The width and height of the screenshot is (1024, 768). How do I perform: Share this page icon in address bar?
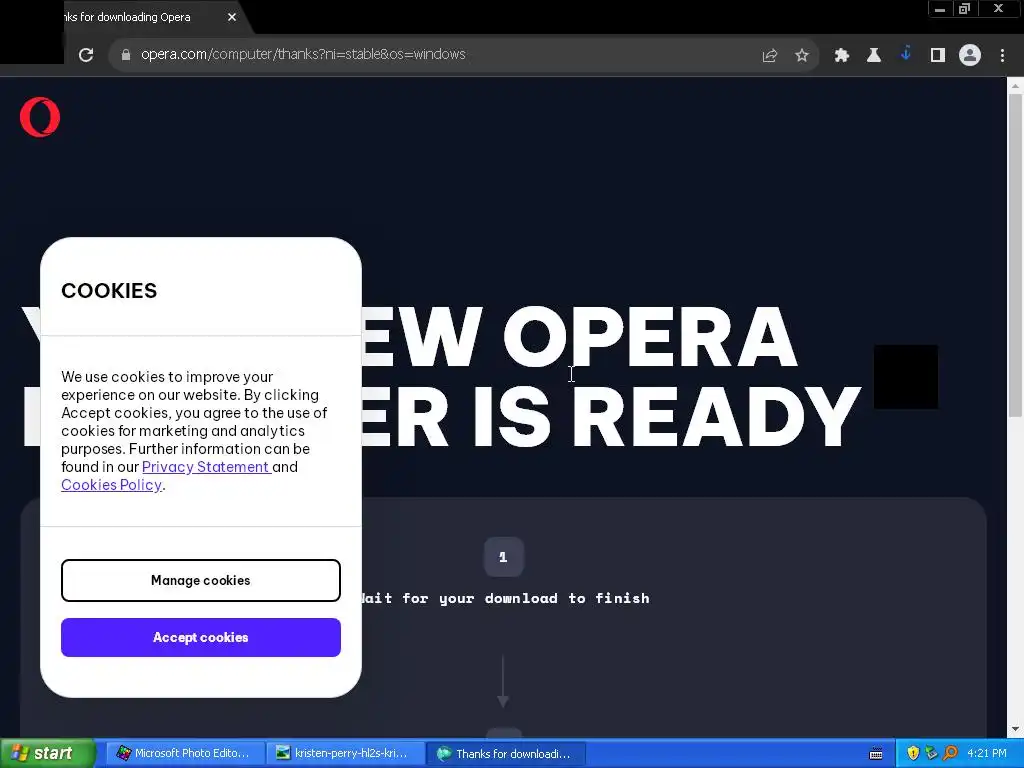pos(770,56)
